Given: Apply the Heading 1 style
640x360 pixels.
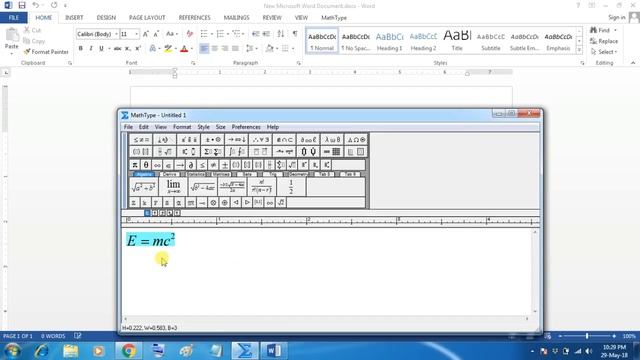Looking at the screenshot, I should [389, 41].
